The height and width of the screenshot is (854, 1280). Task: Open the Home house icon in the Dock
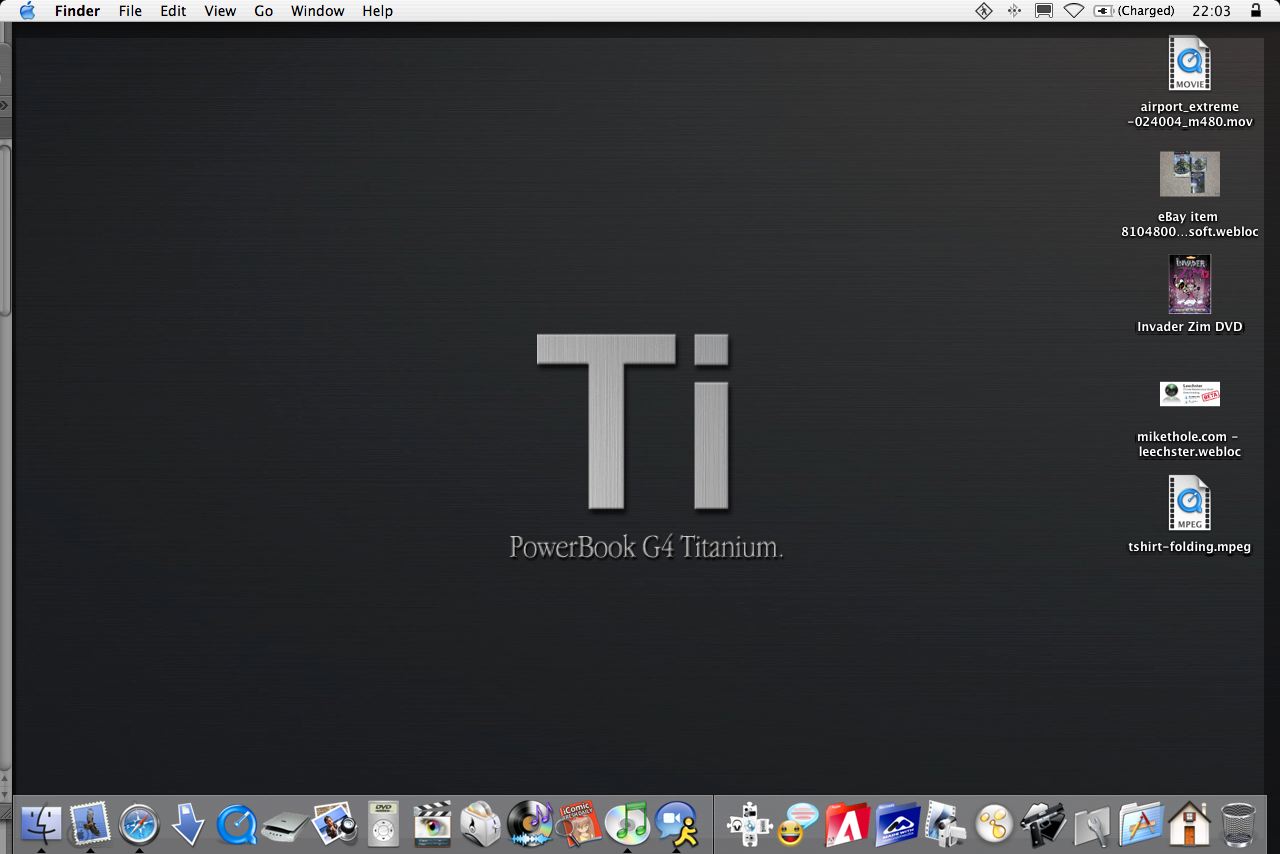tap(1190, 825)
